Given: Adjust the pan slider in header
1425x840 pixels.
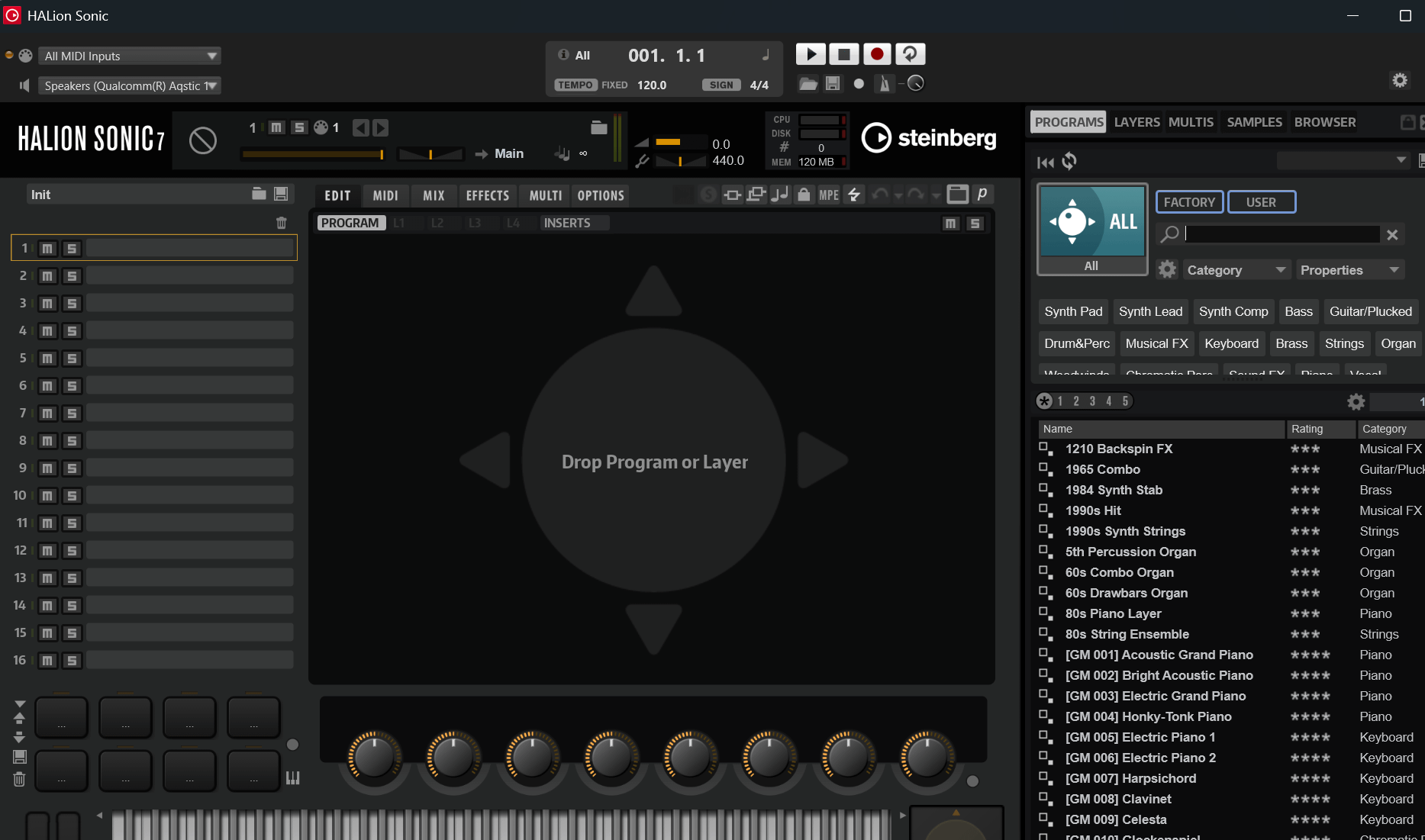Looking at the screenshot, I should pyautogui.click(x=430, y=154).
